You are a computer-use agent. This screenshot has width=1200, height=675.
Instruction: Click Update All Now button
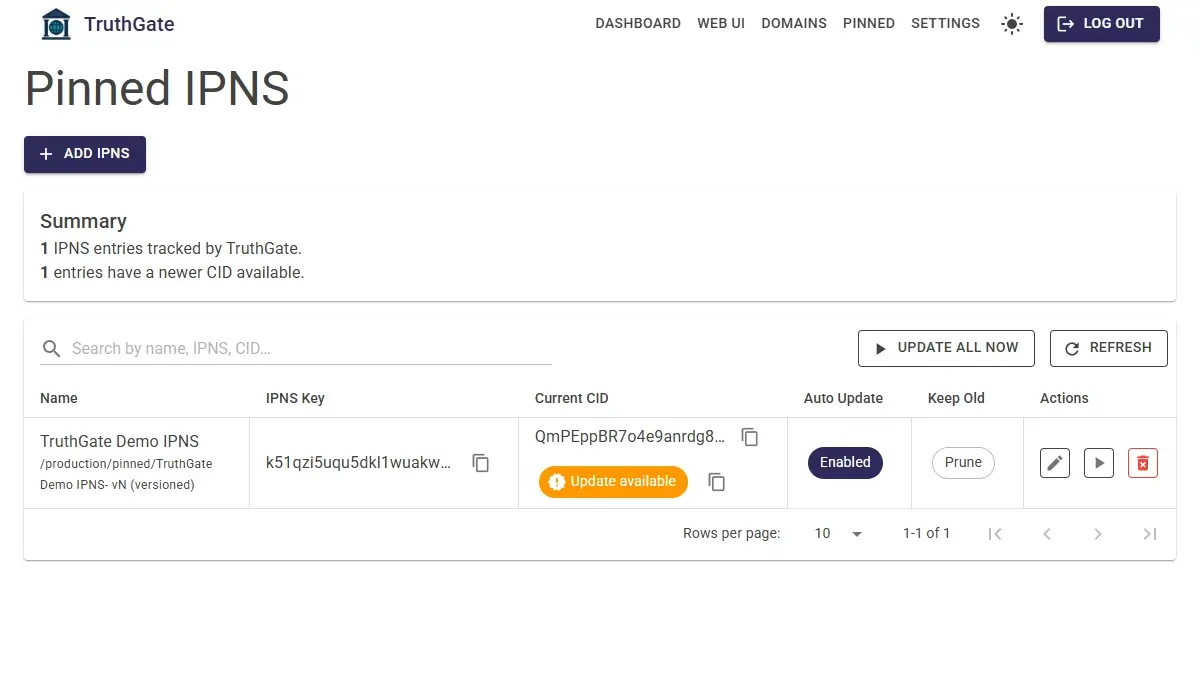(946, 348)
